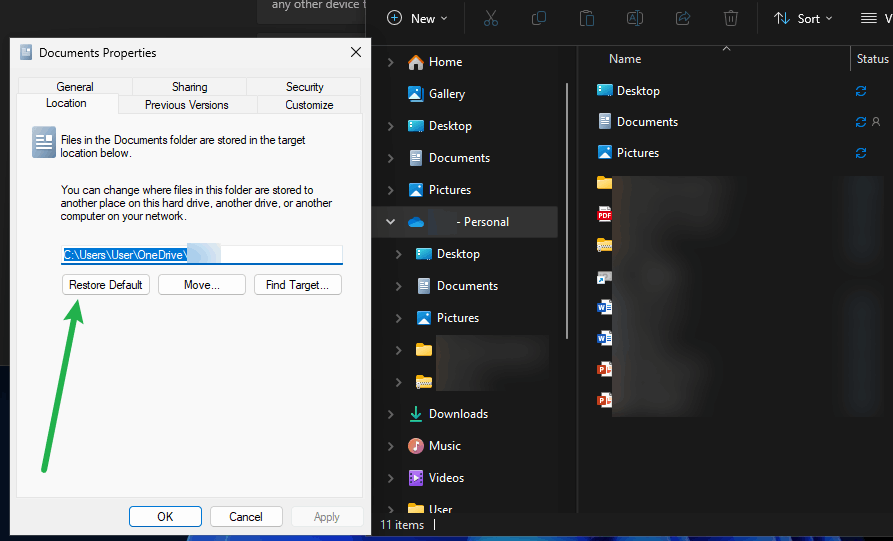The height and width of the screenshot is (541, 893).
Task: Switch to the Sharing tab
Action: 190,87
